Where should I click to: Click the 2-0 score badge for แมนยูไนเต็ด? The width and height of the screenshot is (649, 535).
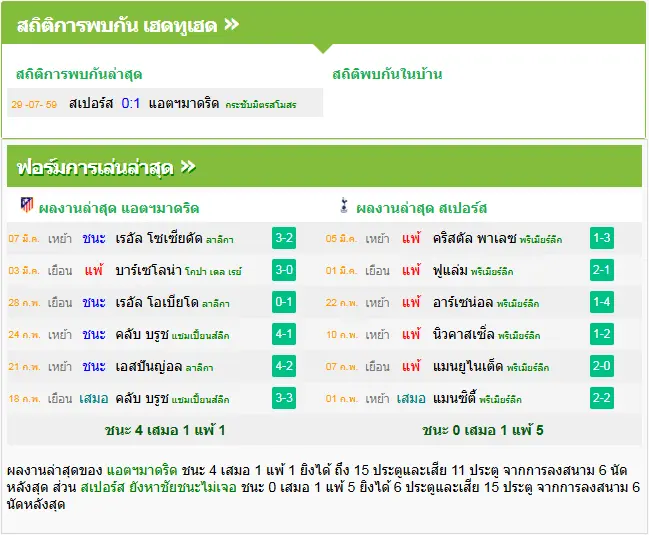pyautogui.click(x=602, y=366)
